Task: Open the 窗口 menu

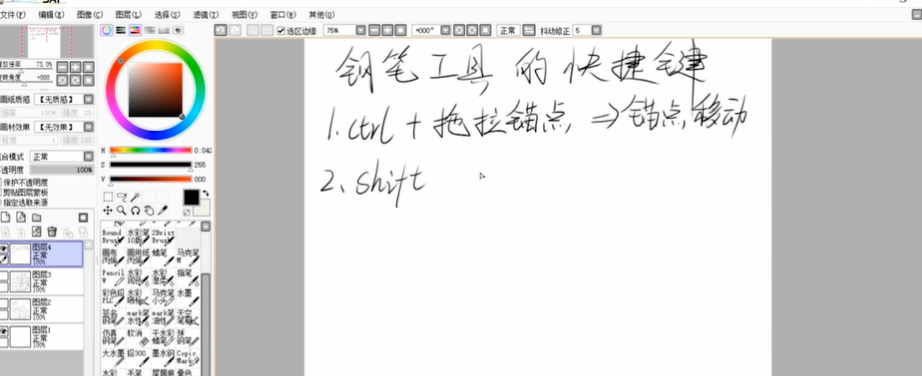Action: [283, 15]
